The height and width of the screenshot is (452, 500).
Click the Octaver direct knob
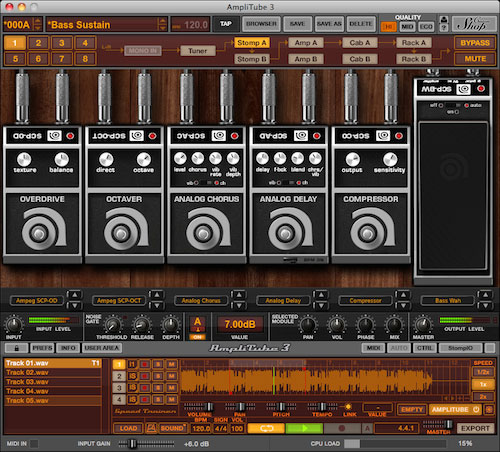click(x=106, y=159)
